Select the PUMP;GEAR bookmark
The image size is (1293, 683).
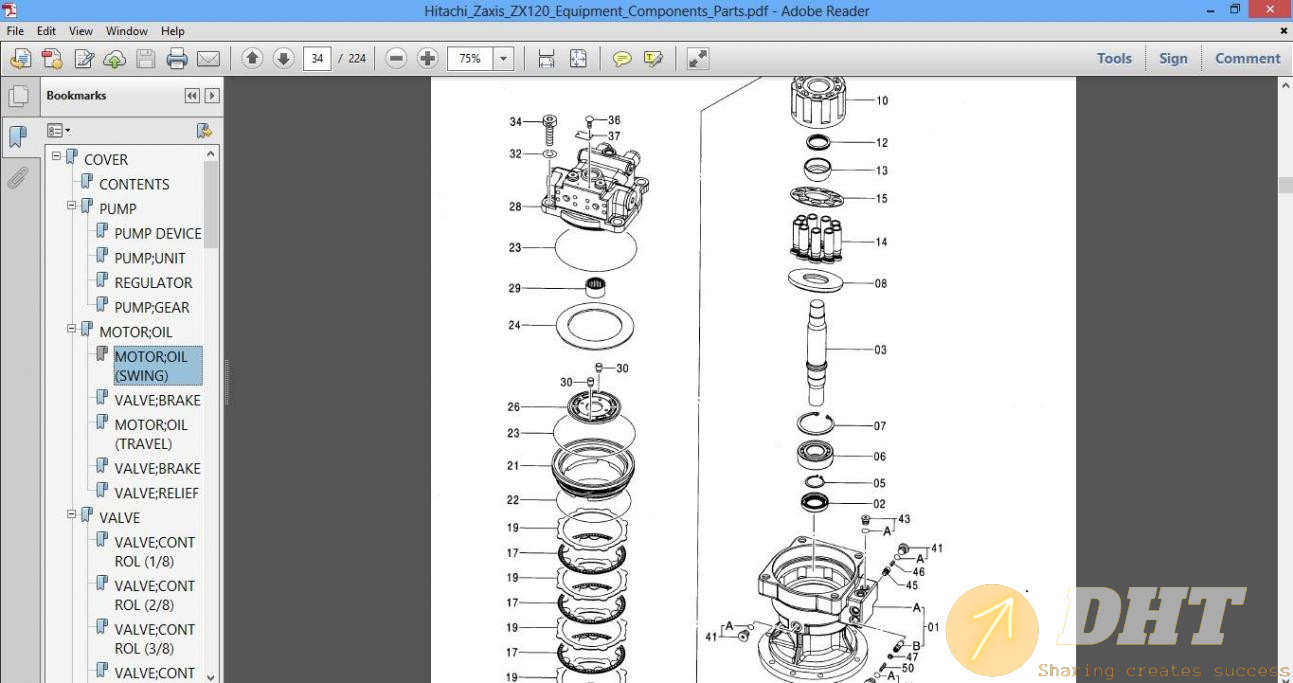click(x=152, y=307)
